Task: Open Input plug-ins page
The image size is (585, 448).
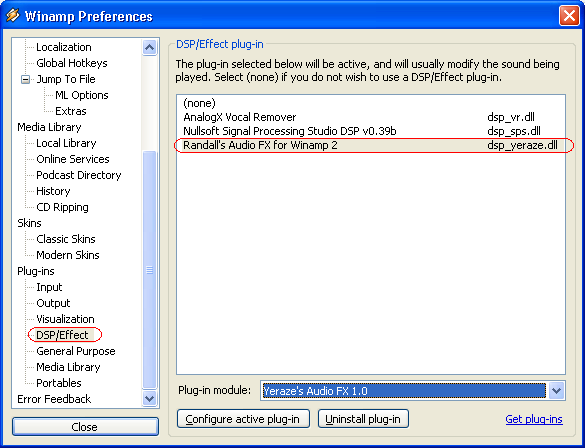Action: coord(49,287)
